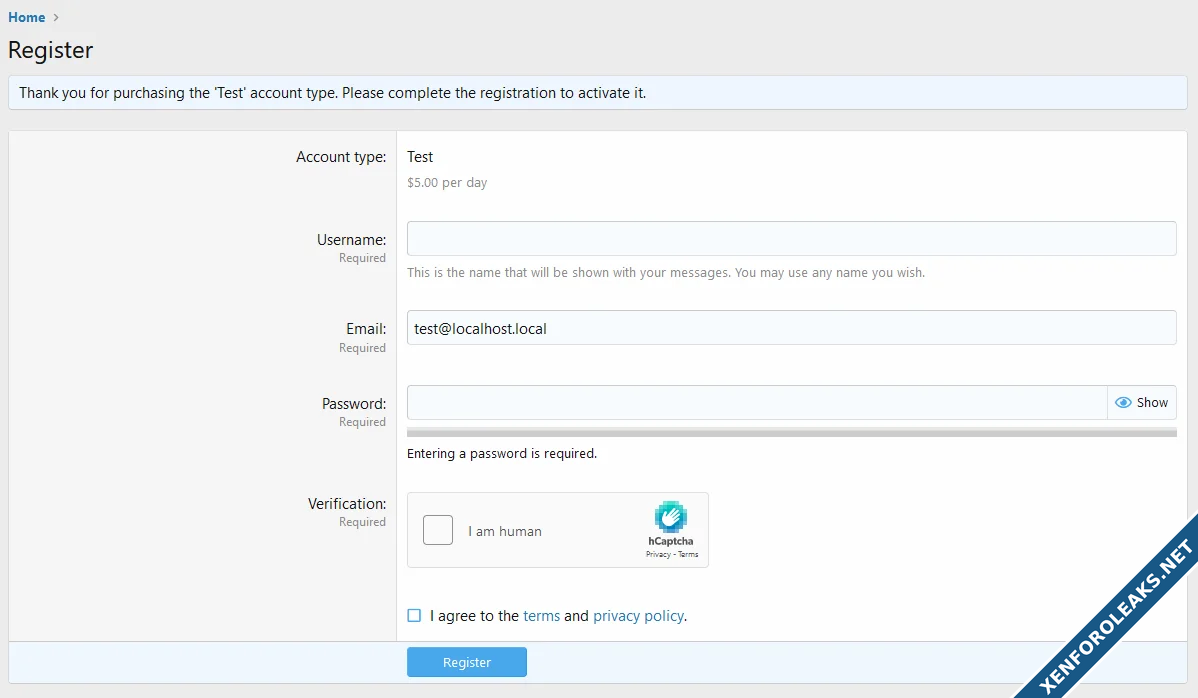This screenshot has width=1198, height=698.
Task: Click the 'Username:' field label
Action: click(351, 240)
